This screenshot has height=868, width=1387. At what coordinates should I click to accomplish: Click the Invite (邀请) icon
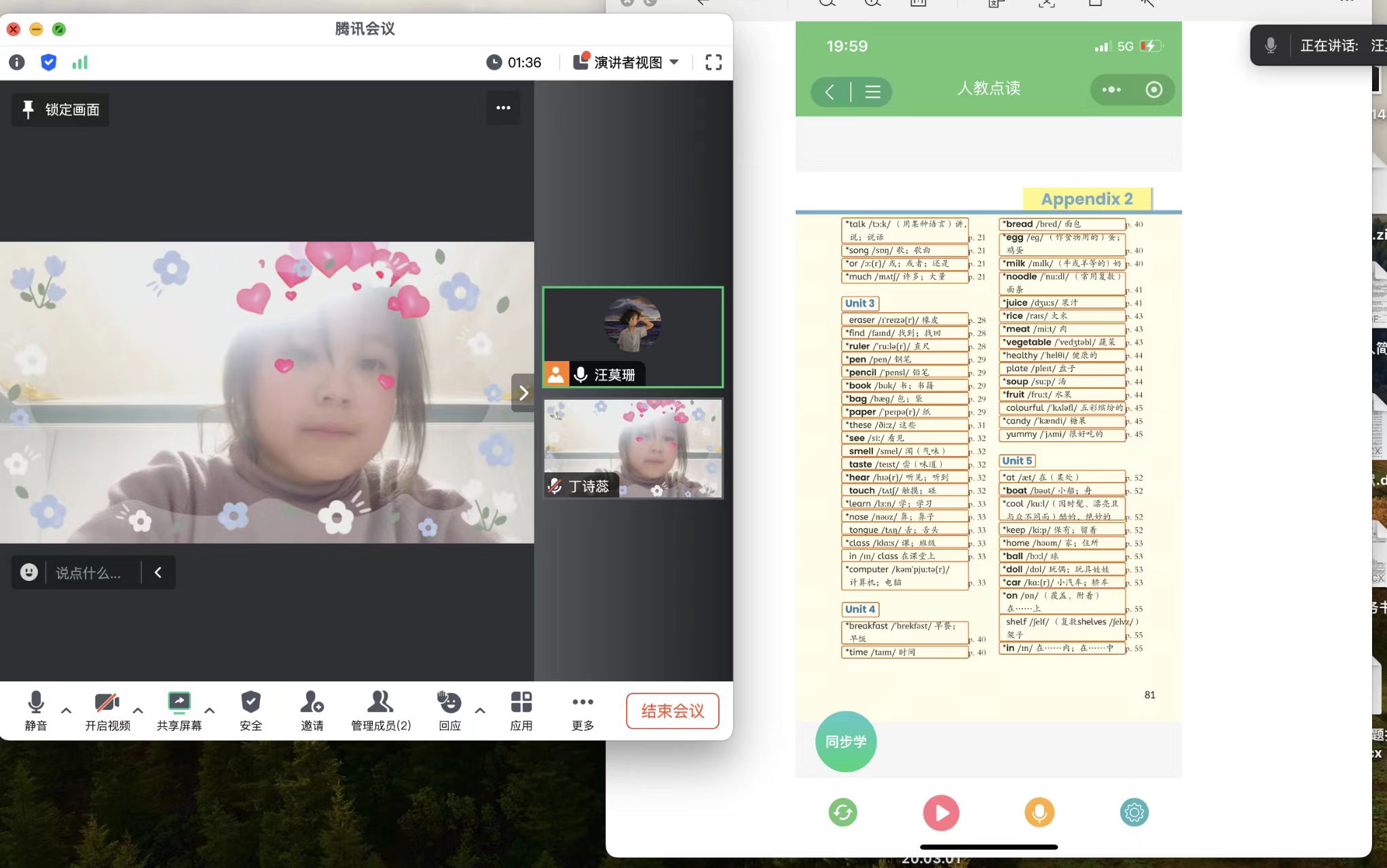312,710
